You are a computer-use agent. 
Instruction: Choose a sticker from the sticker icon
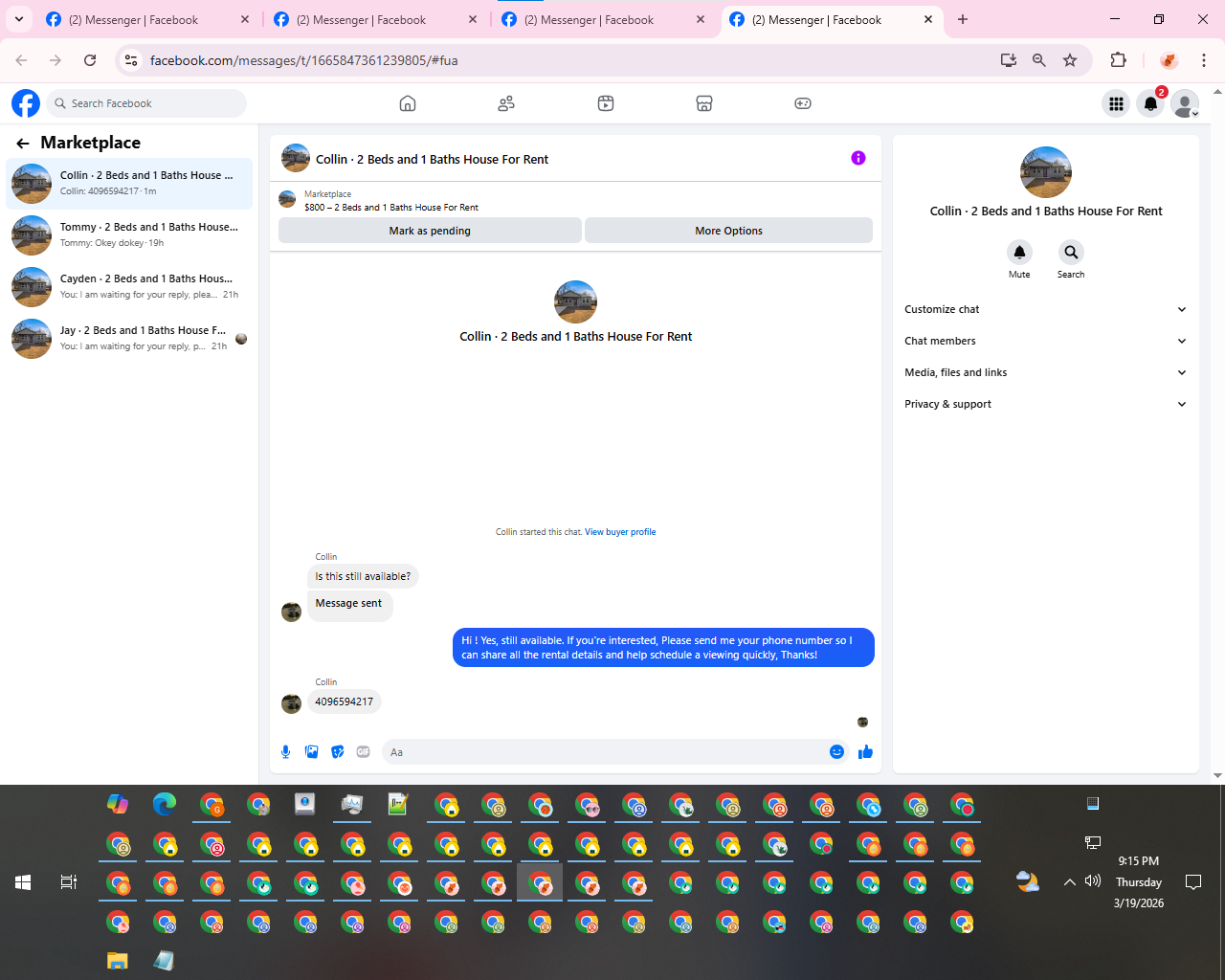(x=337, y=752)
